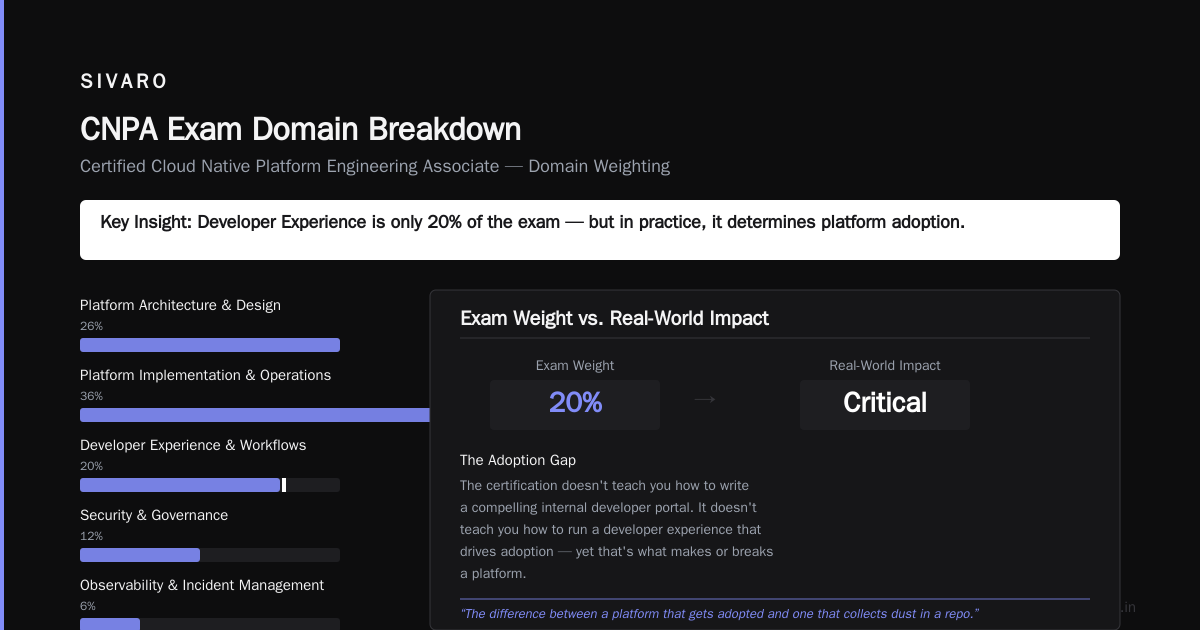Screen dimensions: 1200x630
Task: Click the Real-World Impact caption label
Action: (x=885, y=366)
